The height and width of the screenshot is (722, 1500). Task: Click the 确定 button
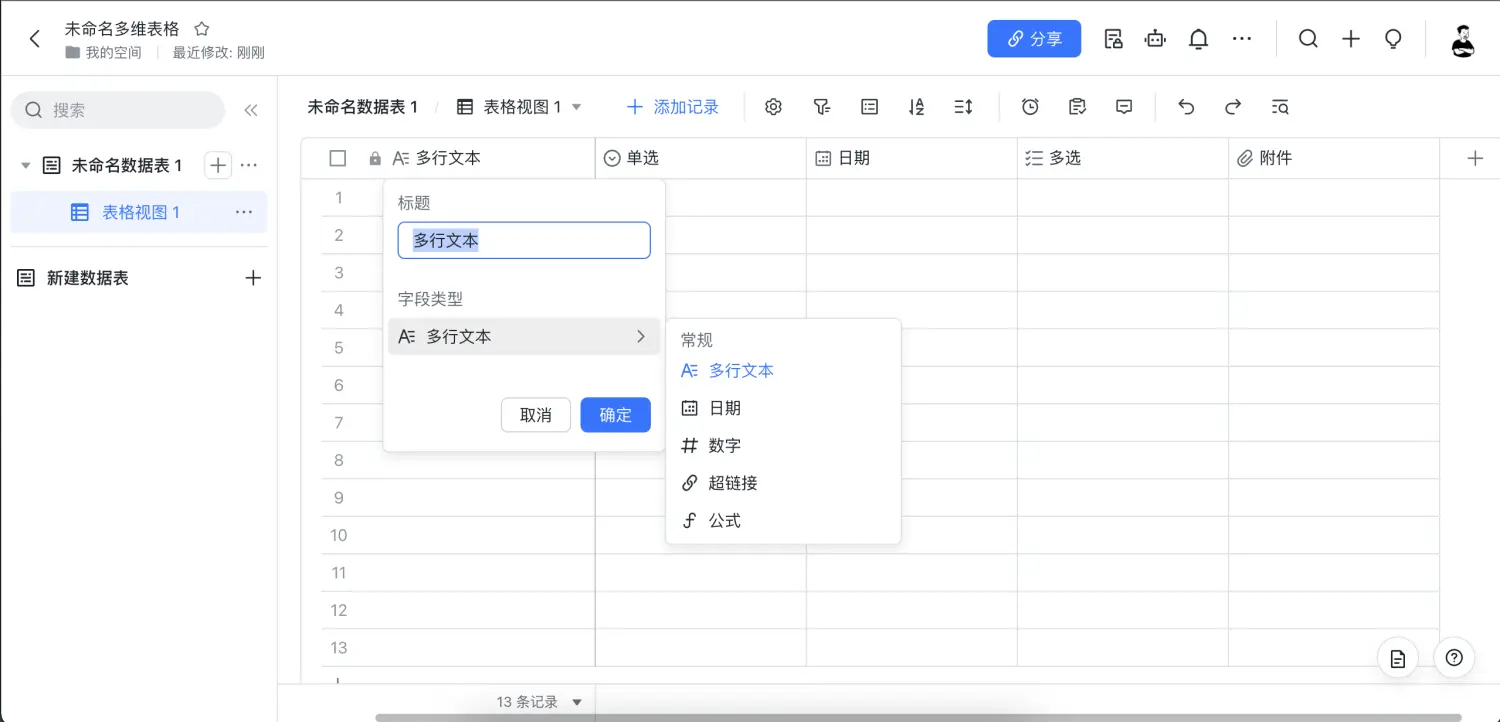615,415
